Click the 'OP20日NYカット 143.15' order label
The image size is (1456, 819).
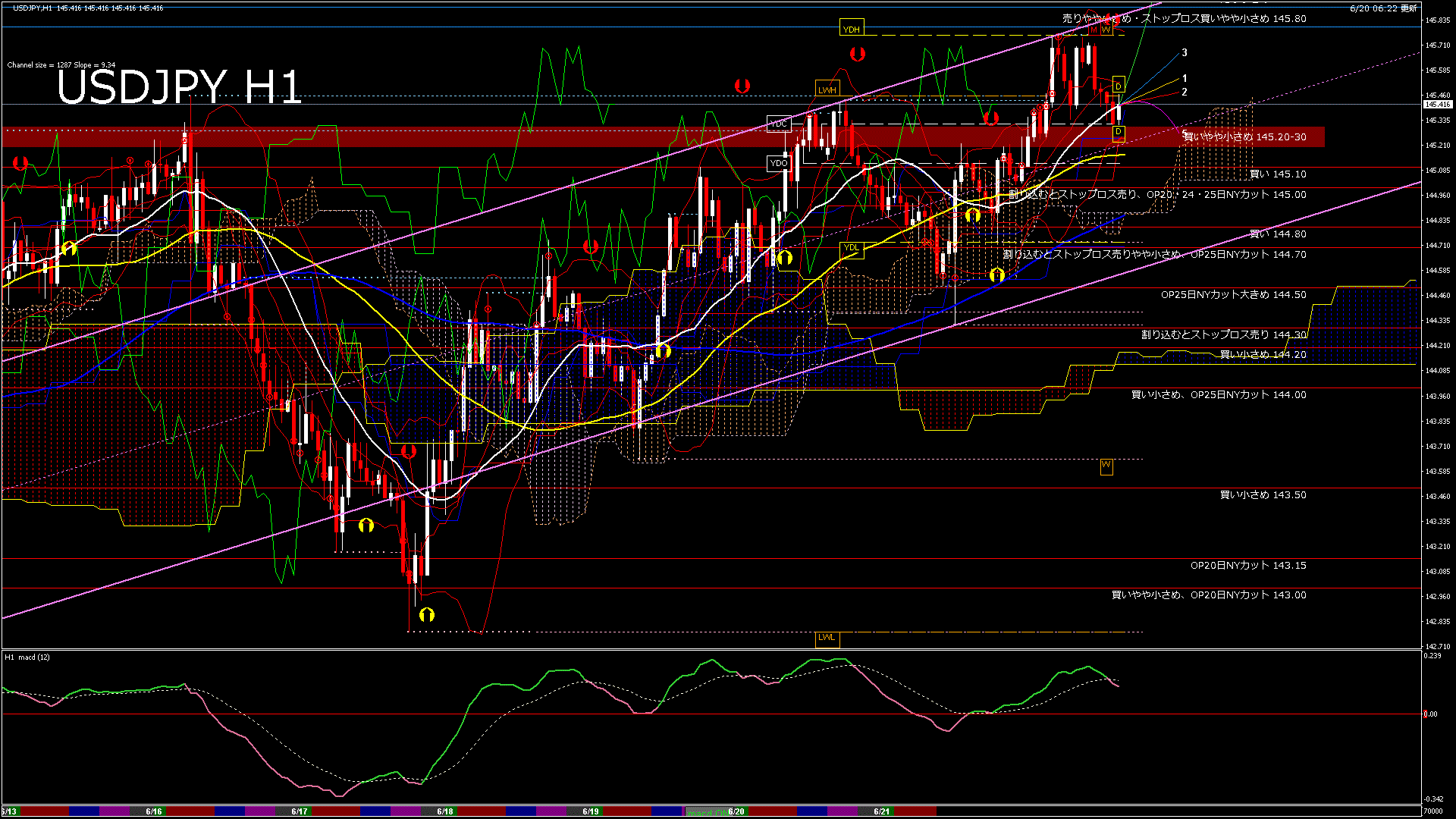1247,566
